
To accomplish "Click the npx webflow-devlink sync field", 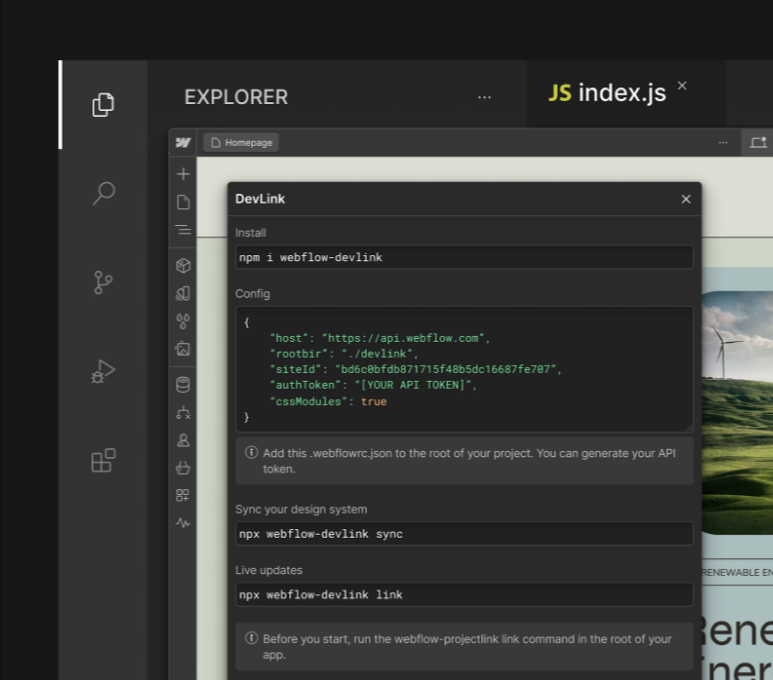I will point(464,534).
